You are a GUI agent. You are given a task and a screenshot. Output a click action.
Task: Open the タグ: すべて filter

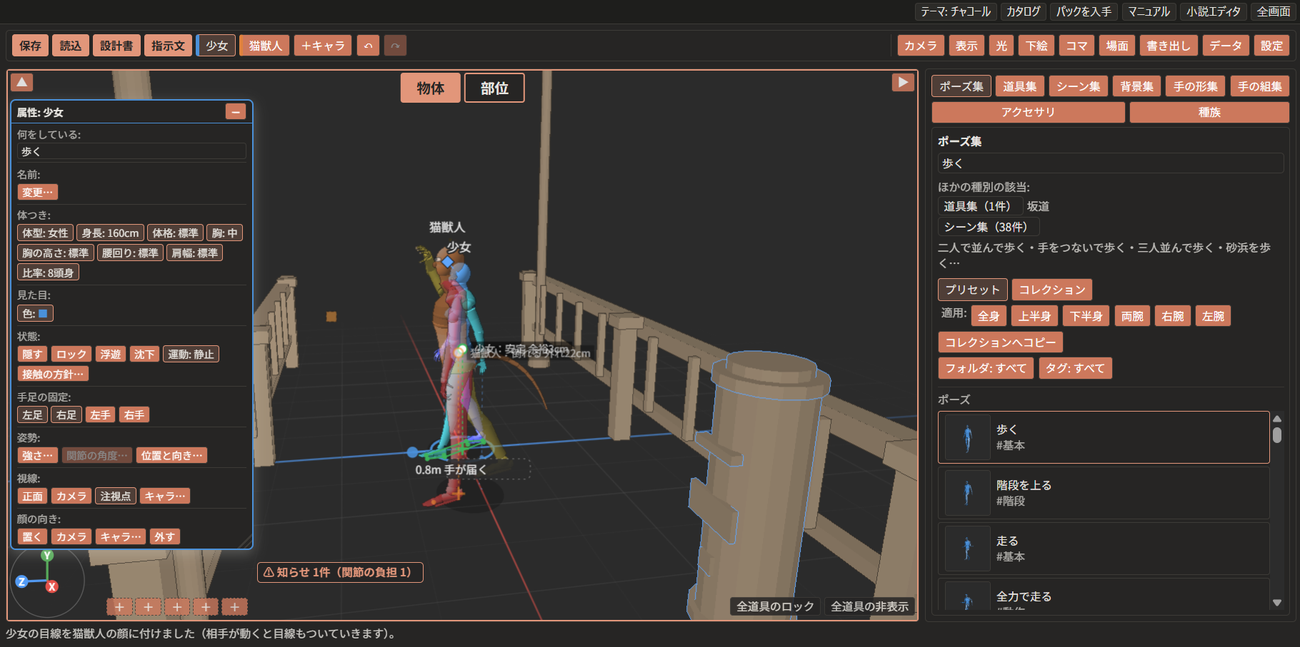(1075, 368)
